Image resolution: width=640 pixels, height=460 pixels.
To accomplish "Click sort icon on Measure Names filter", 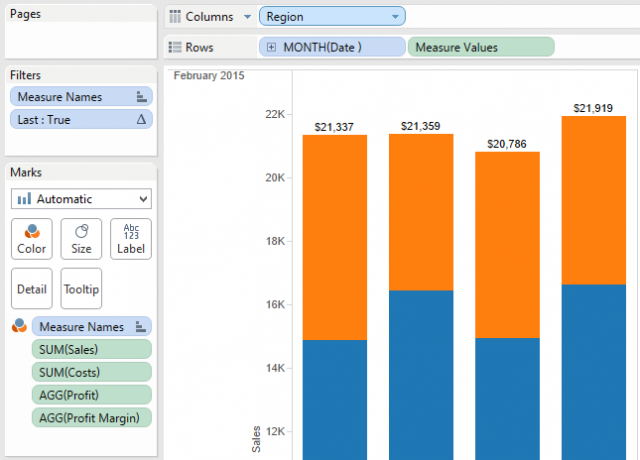I will click(x=141, y=96).
